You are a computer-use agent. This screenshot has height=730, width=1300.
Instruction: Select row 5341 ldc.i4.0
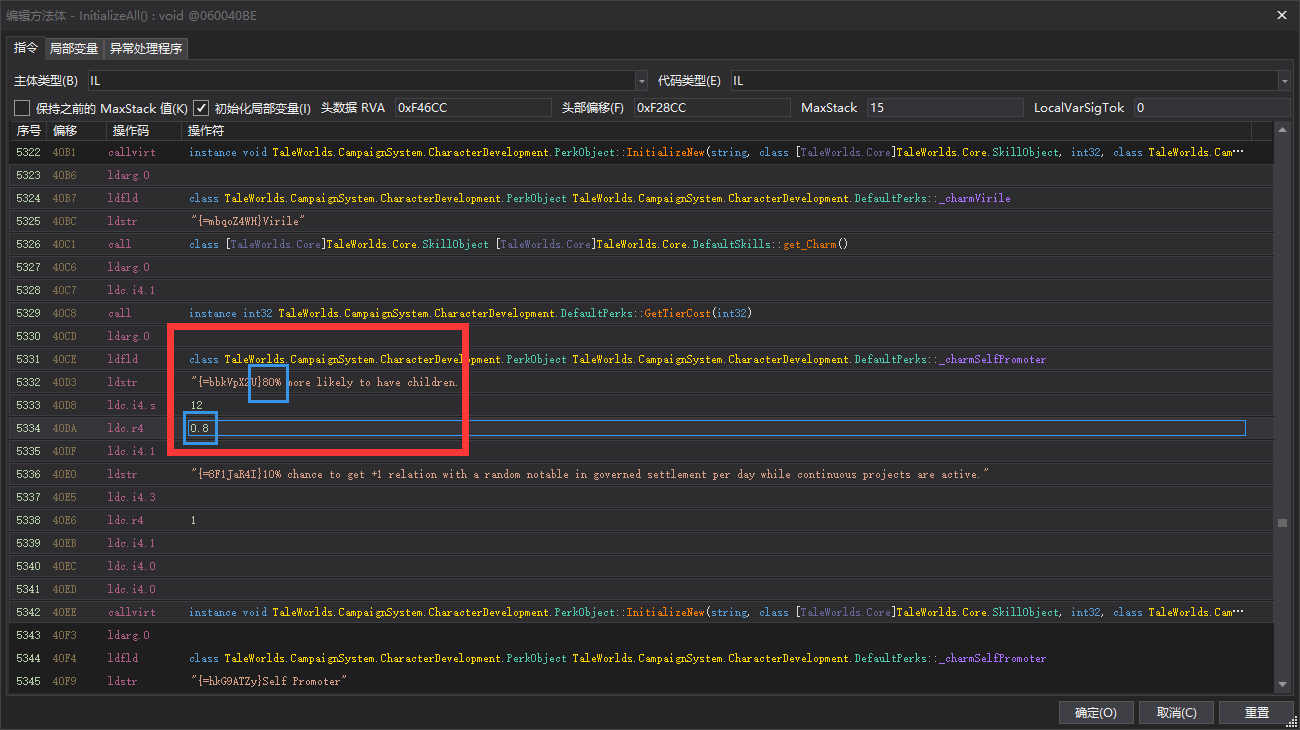(x=642, y=589)
